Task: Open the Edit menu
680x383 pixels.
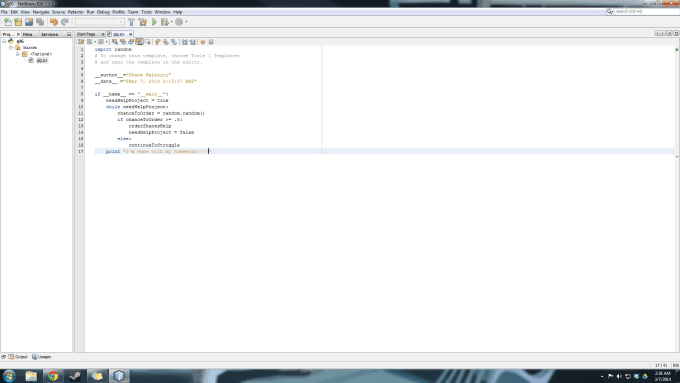Action: click(x=14, y=12)
